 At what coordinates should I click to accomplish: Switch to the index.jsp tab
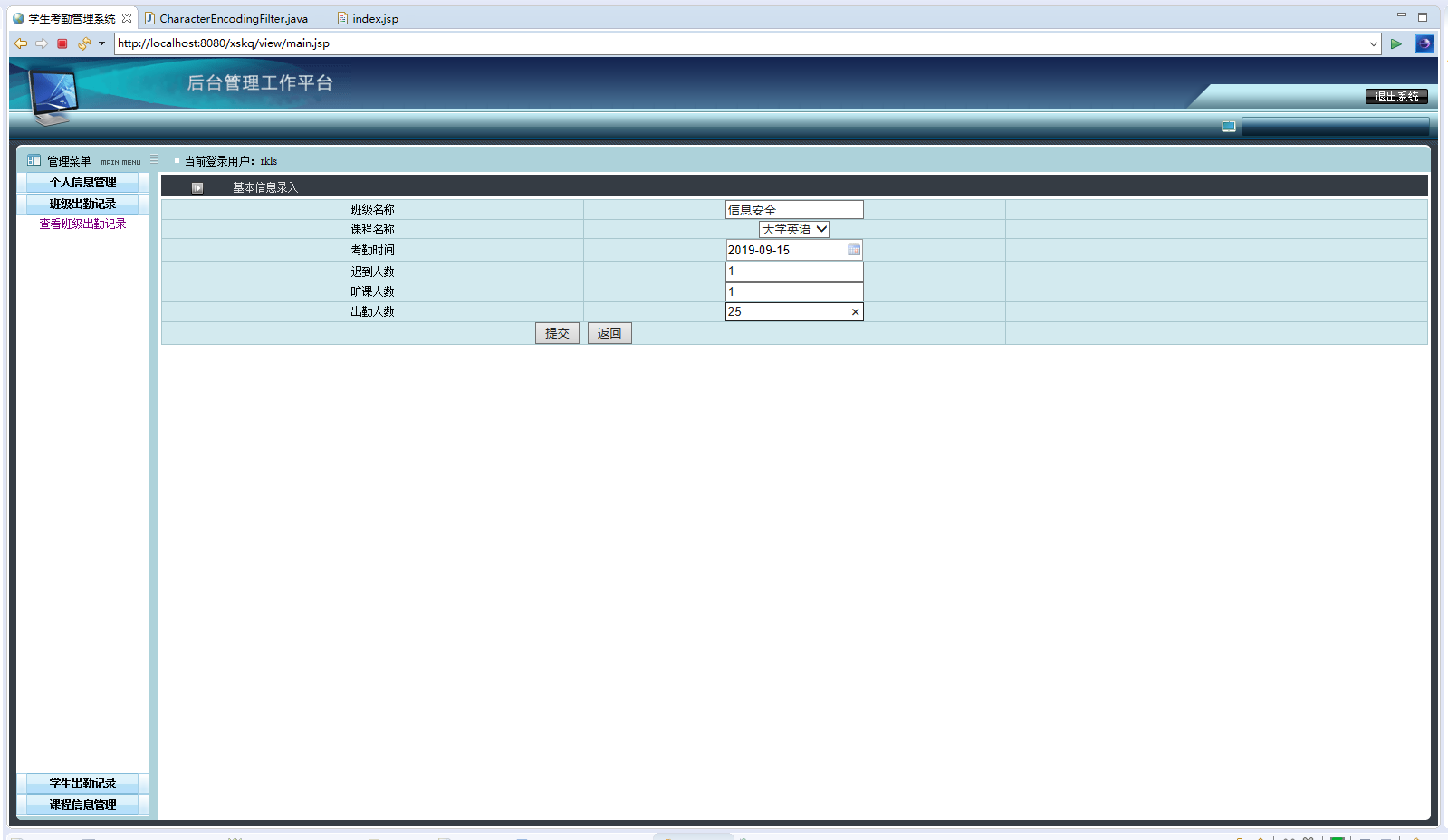point(368,18)
